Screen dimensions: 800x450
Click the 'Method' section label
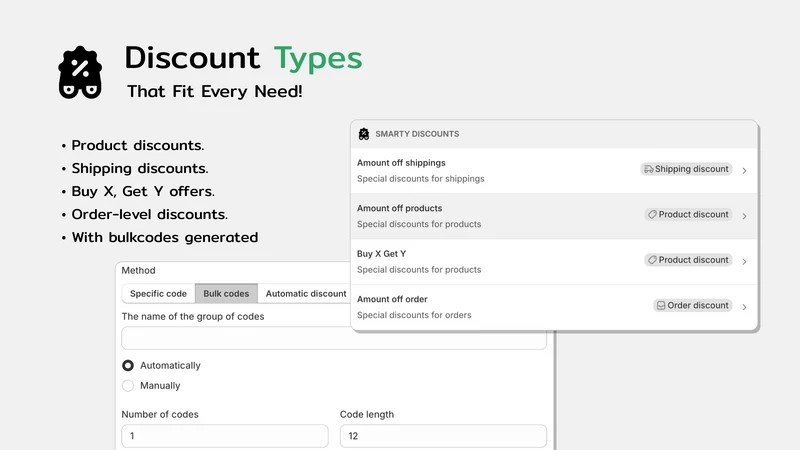point(138,270)
